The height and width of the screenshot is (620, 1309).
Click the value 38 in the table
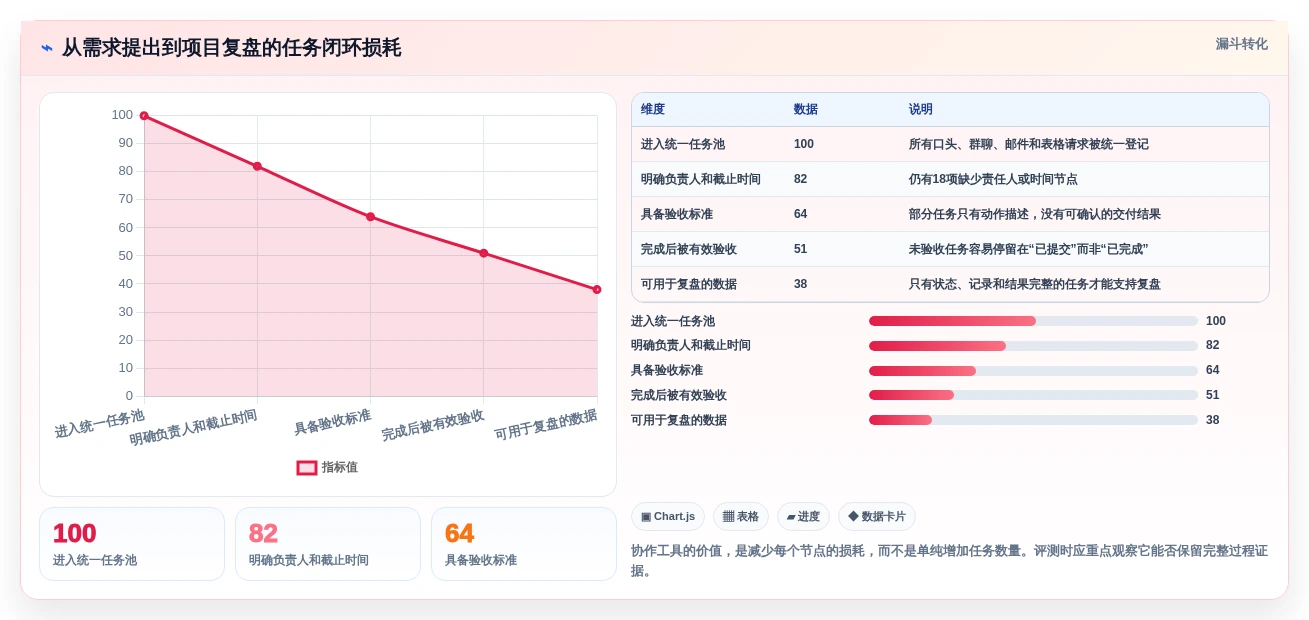tap(800, 284)
